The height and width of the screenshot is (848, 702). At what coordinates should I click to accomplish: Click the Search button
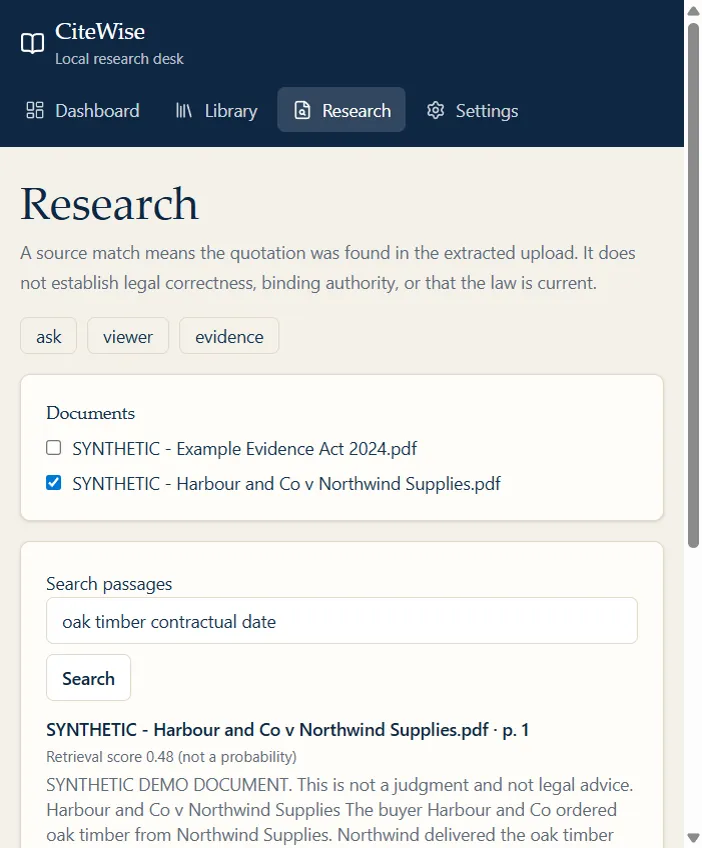point(89,678)
